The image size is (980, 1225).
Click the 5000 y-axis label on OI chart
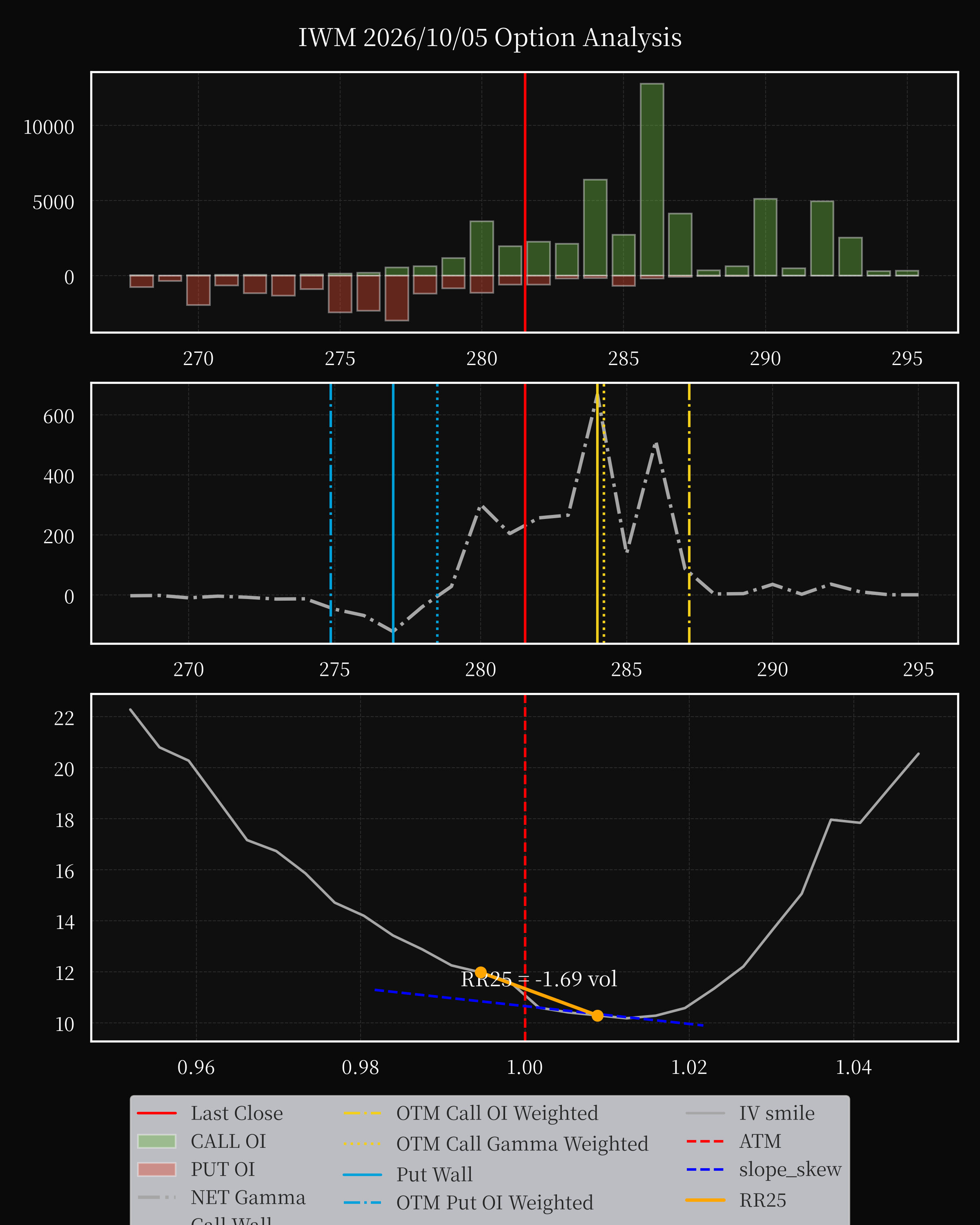53,202
